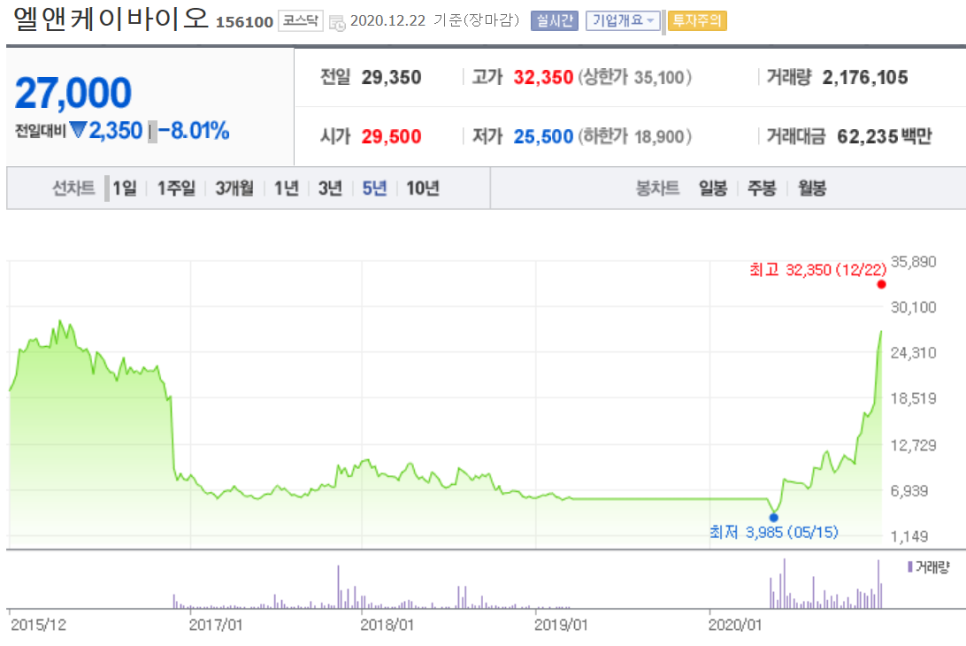Click the 투자주의 warning badge
This screenshot has height=646, width=966.
click(x=697, y=21)
